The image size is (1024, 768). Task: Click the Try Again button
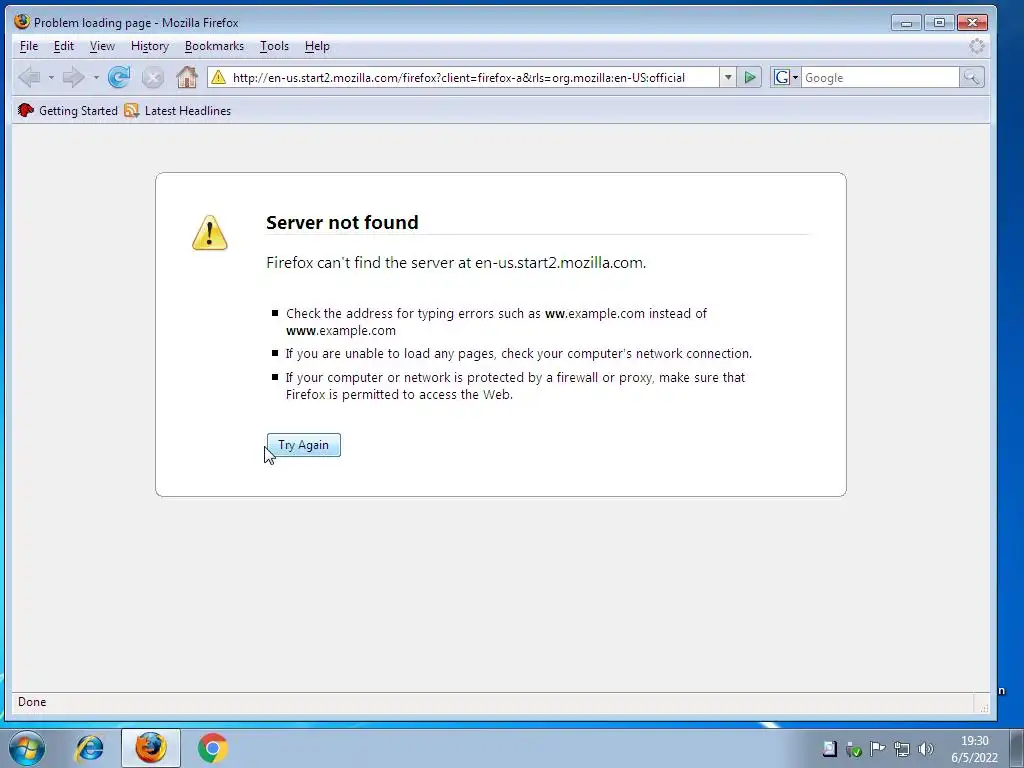[x=304, y=445]
